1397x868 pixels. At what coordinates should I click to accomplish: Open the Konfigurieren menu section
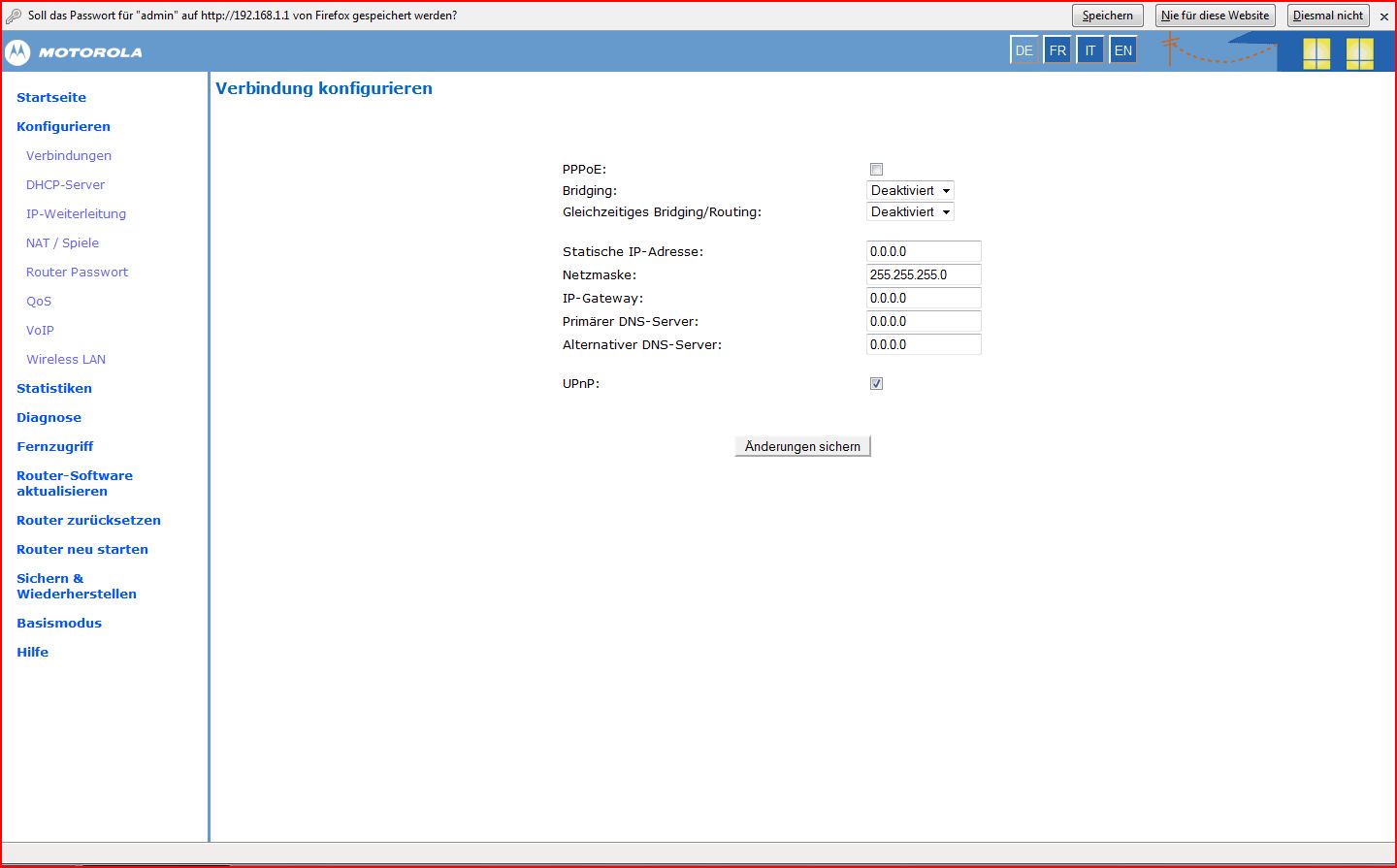click(x=63, y=126)
